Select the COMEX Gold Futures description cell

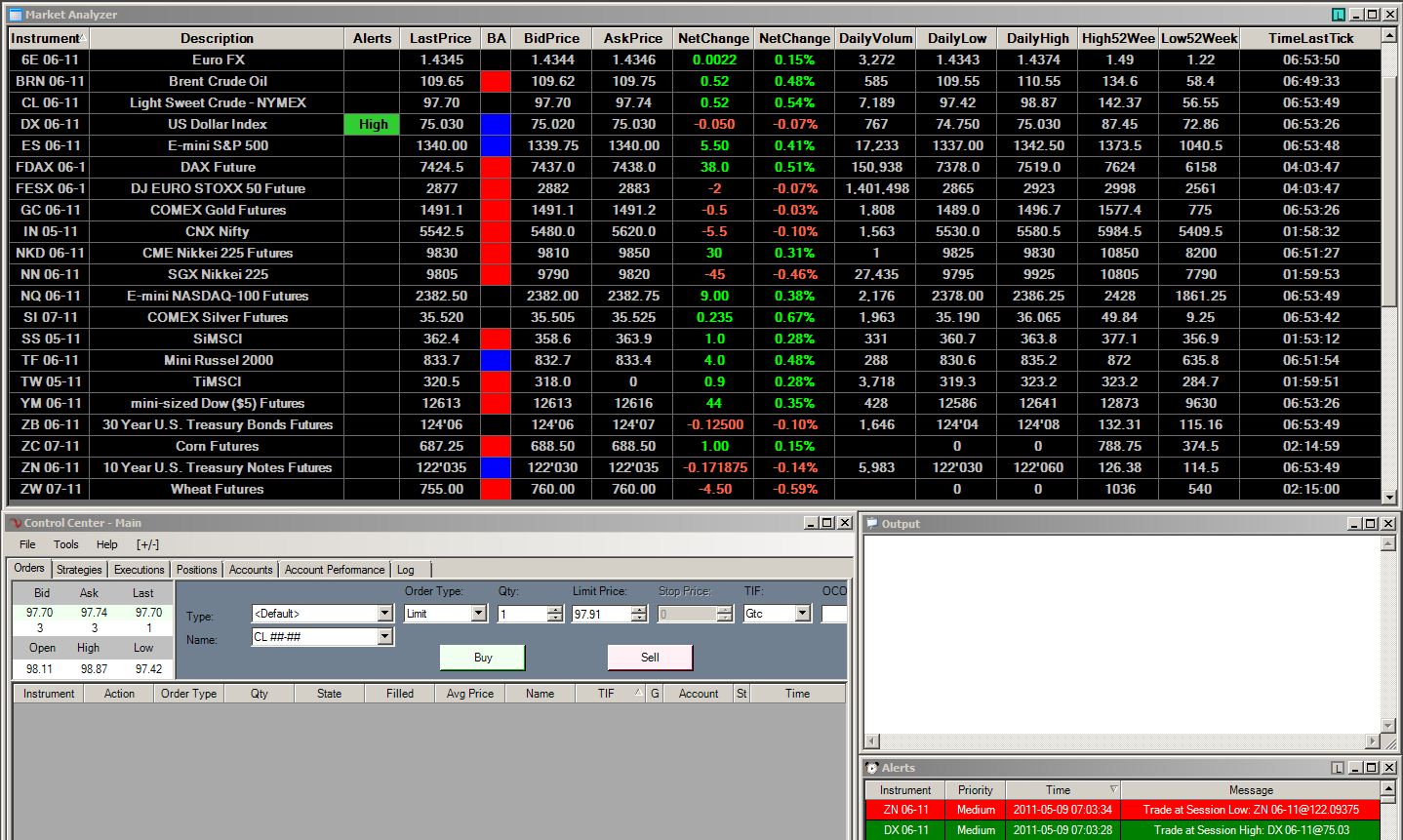[x=217, y=210]
